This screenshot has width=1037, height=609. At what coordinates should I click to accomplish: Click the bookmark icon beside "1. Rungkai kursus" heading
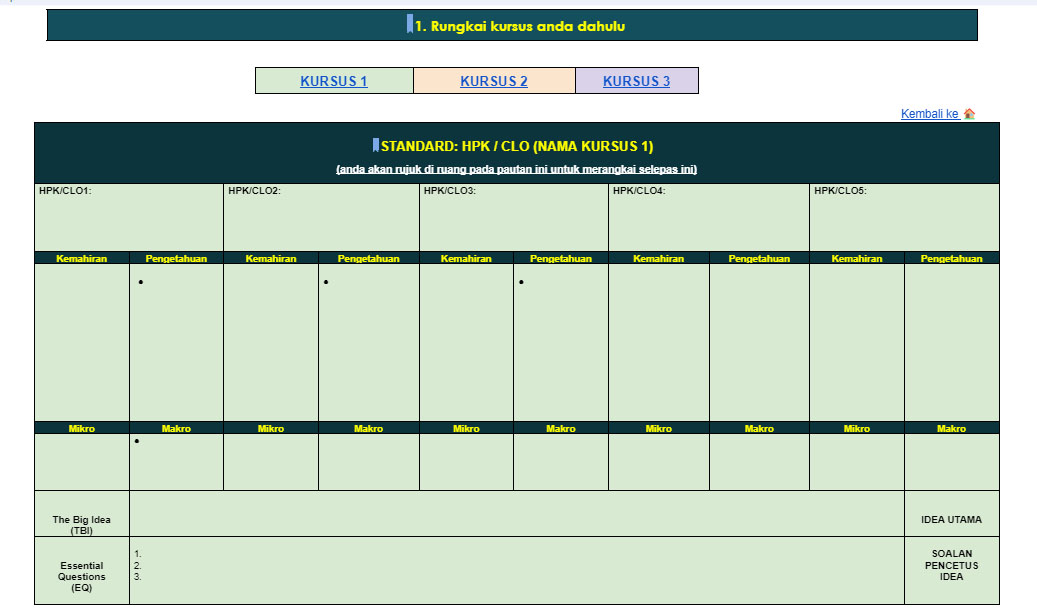[409, 25]
